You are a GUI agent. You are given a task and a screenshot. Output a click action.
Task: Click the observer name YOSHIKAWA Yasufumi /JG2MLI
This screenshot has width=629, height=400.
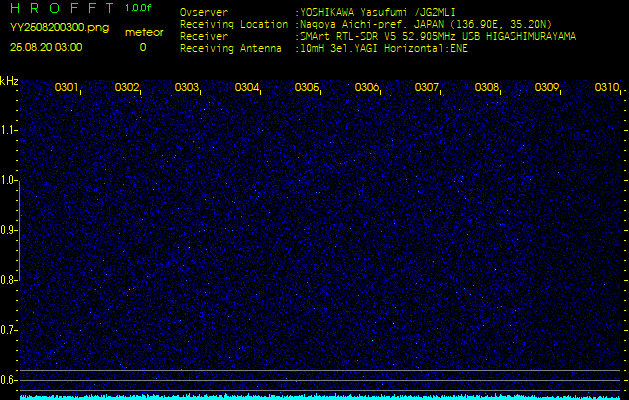(x=378, y=12)
